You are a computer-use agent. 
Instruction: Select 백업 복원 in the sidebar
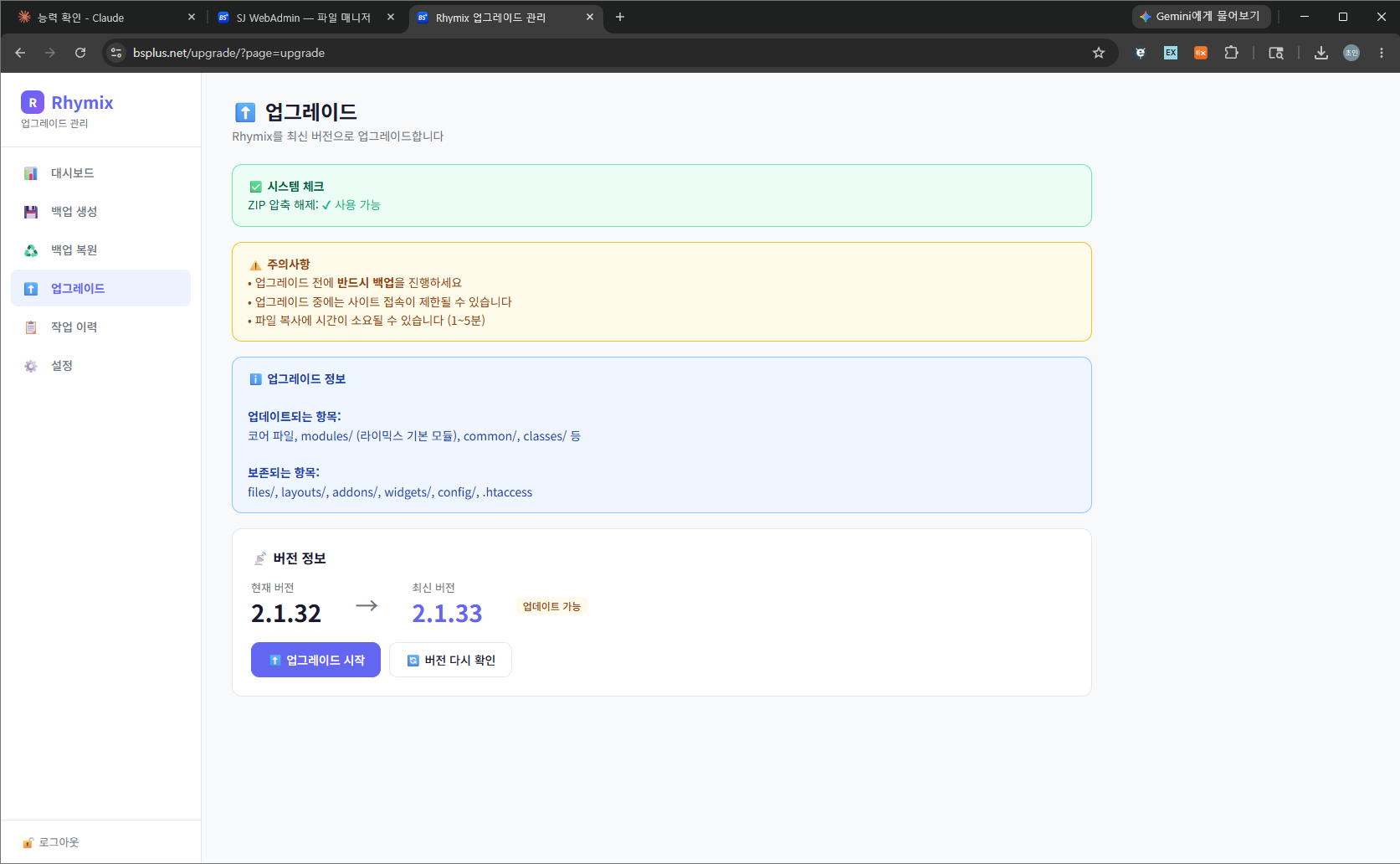tap(100, 250)
